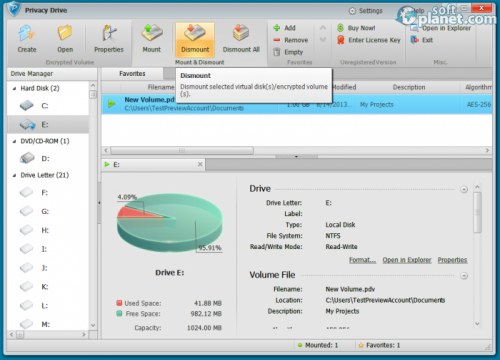The height and width of the screenshot is (360, 500).
Task: Select mounted drive E: in Drive Manager
Action: click(x=48, y=125)
